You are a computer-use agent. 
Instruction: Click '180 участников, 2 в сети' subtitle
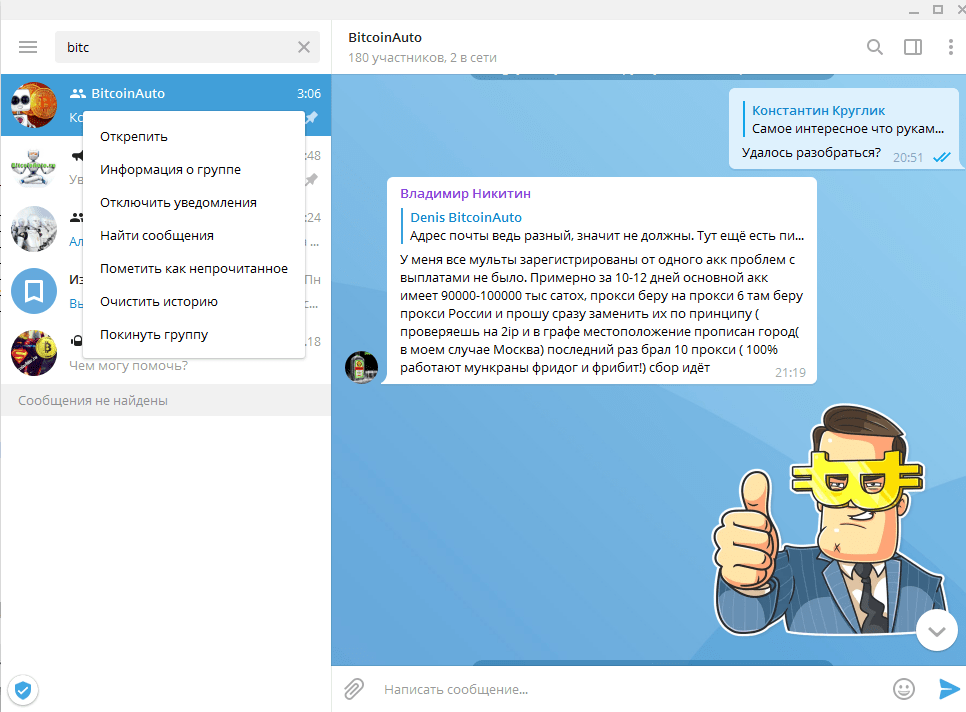click(x=422, y=58)
